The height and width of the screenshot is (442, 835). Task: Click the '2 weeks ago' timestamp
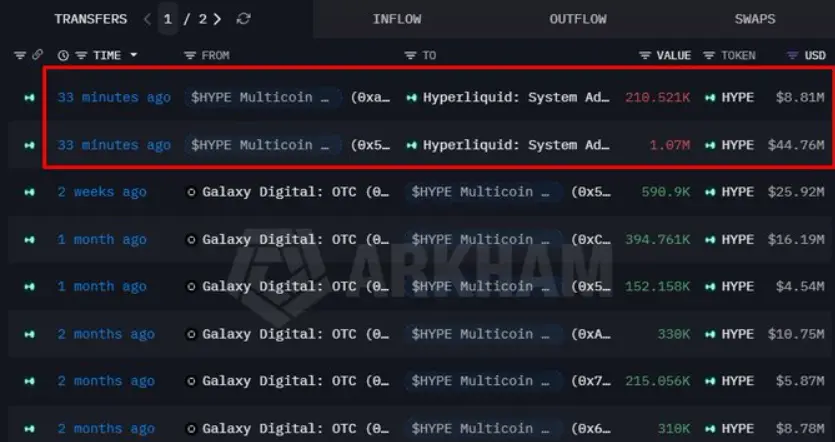102,192
